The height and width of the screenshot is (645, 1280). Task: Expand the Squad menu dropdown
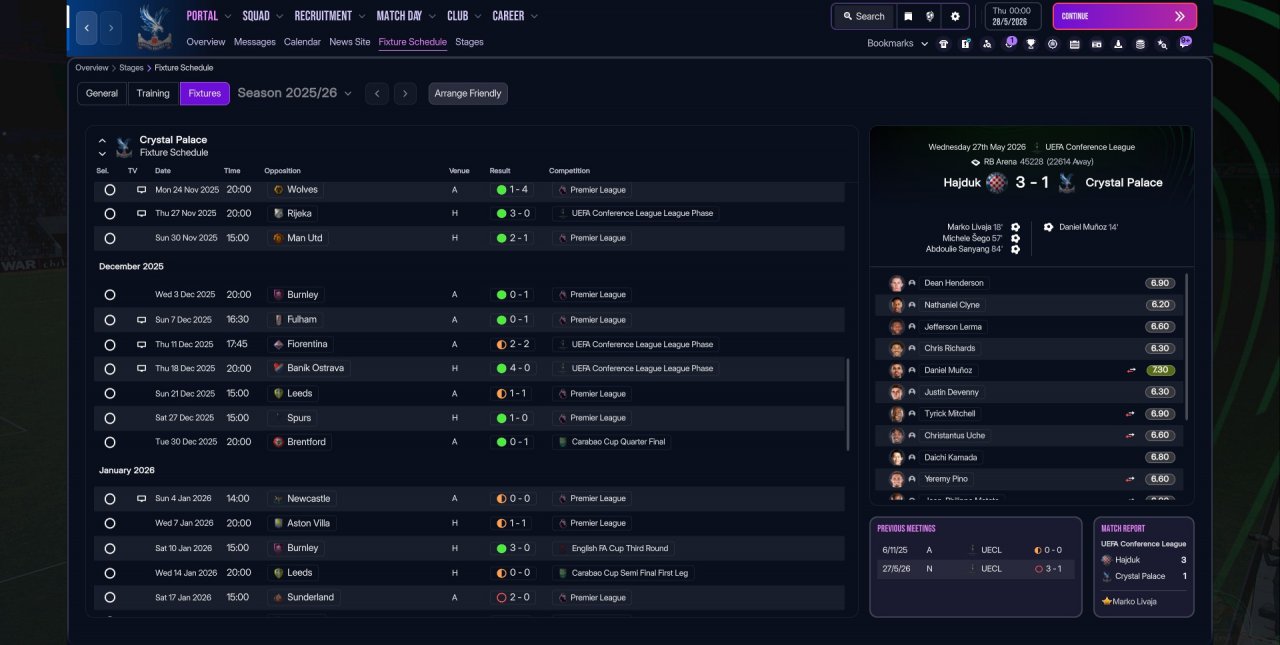pos(279,16)
